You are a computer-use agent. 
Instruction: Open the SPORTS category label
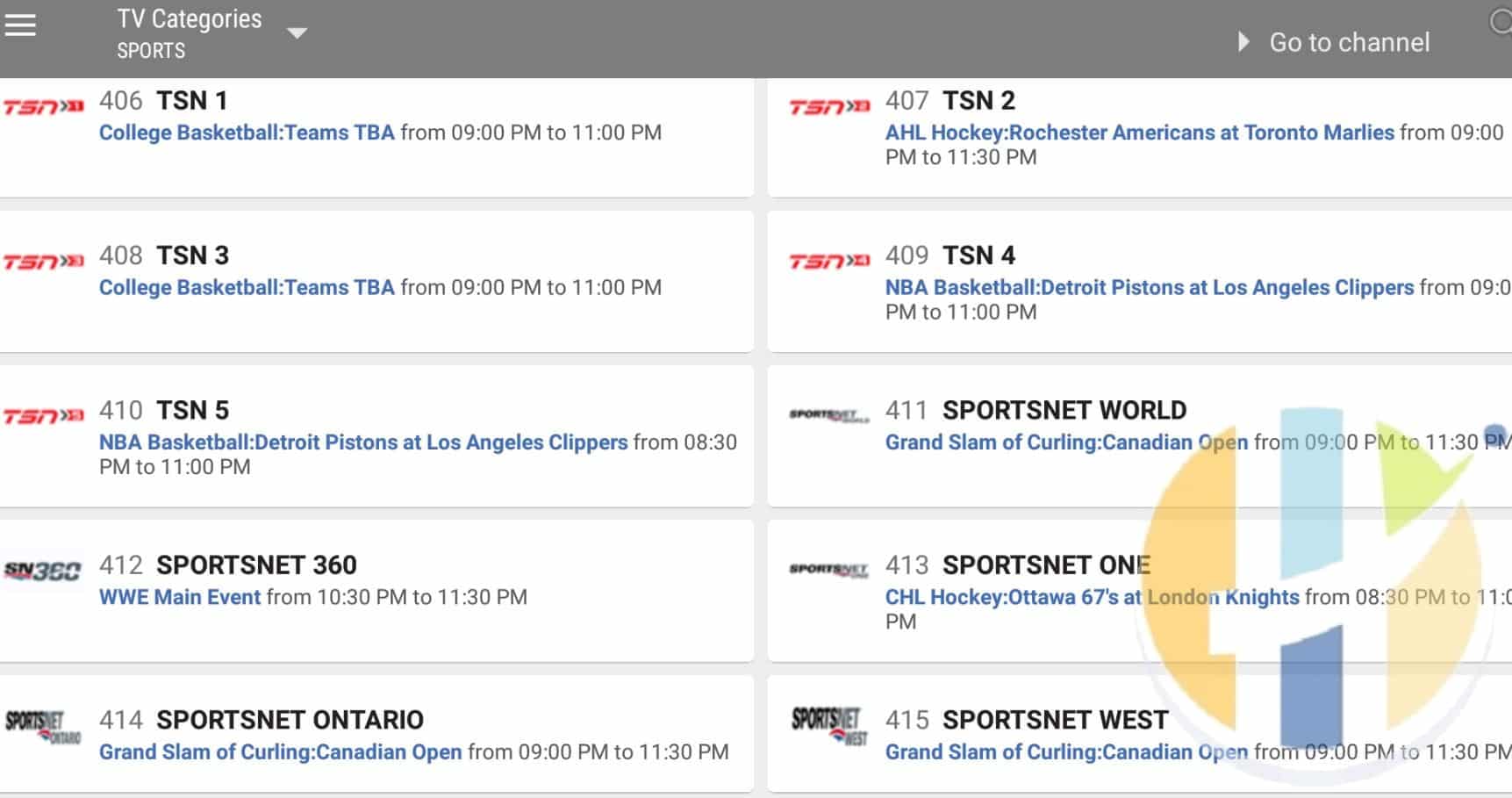coord(151,51)
